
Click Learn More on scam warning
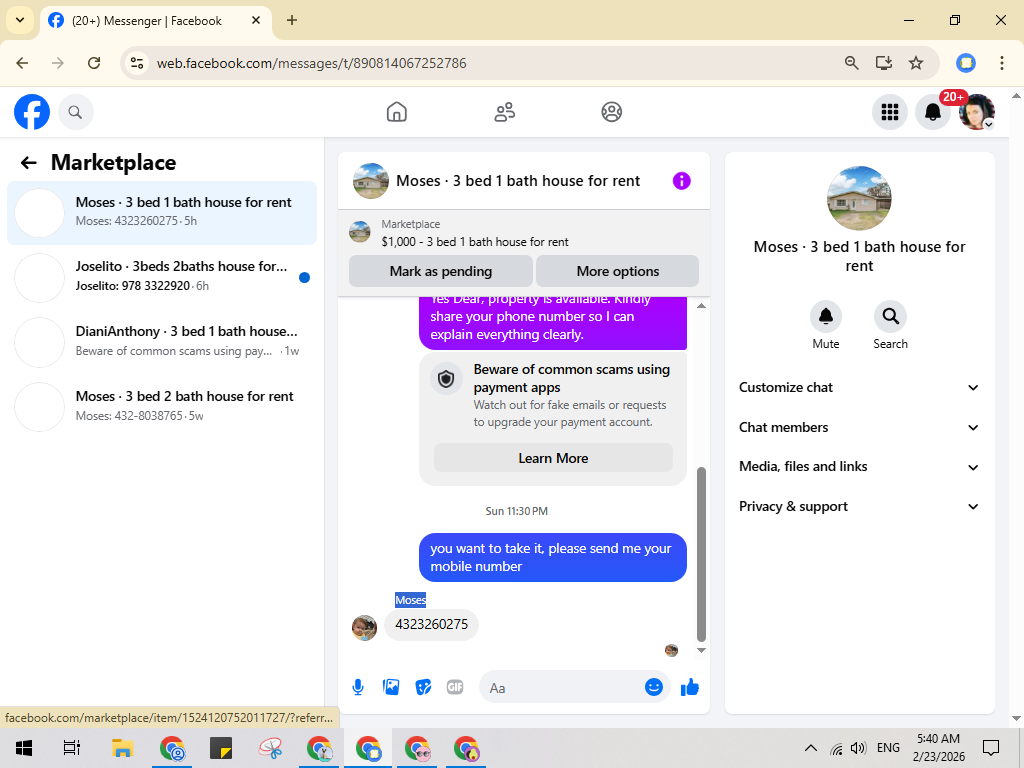553,458
